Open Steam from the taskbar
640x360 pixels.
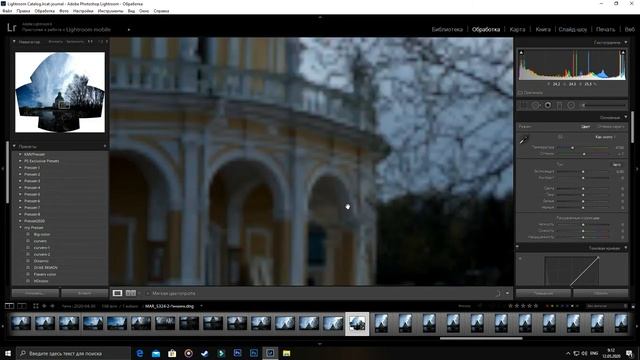pos(204,353)
